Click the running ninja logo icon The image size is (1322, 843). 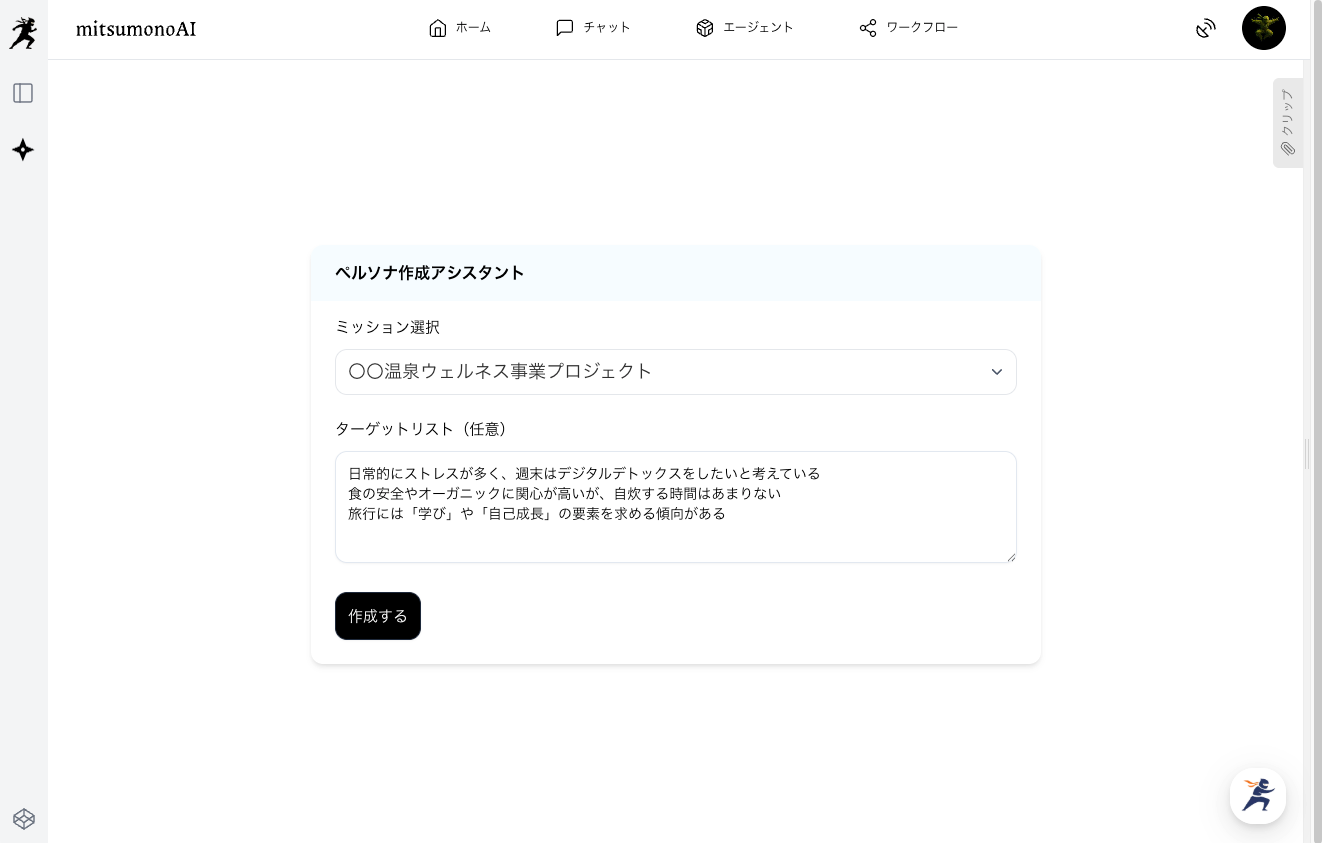point(23,33)
